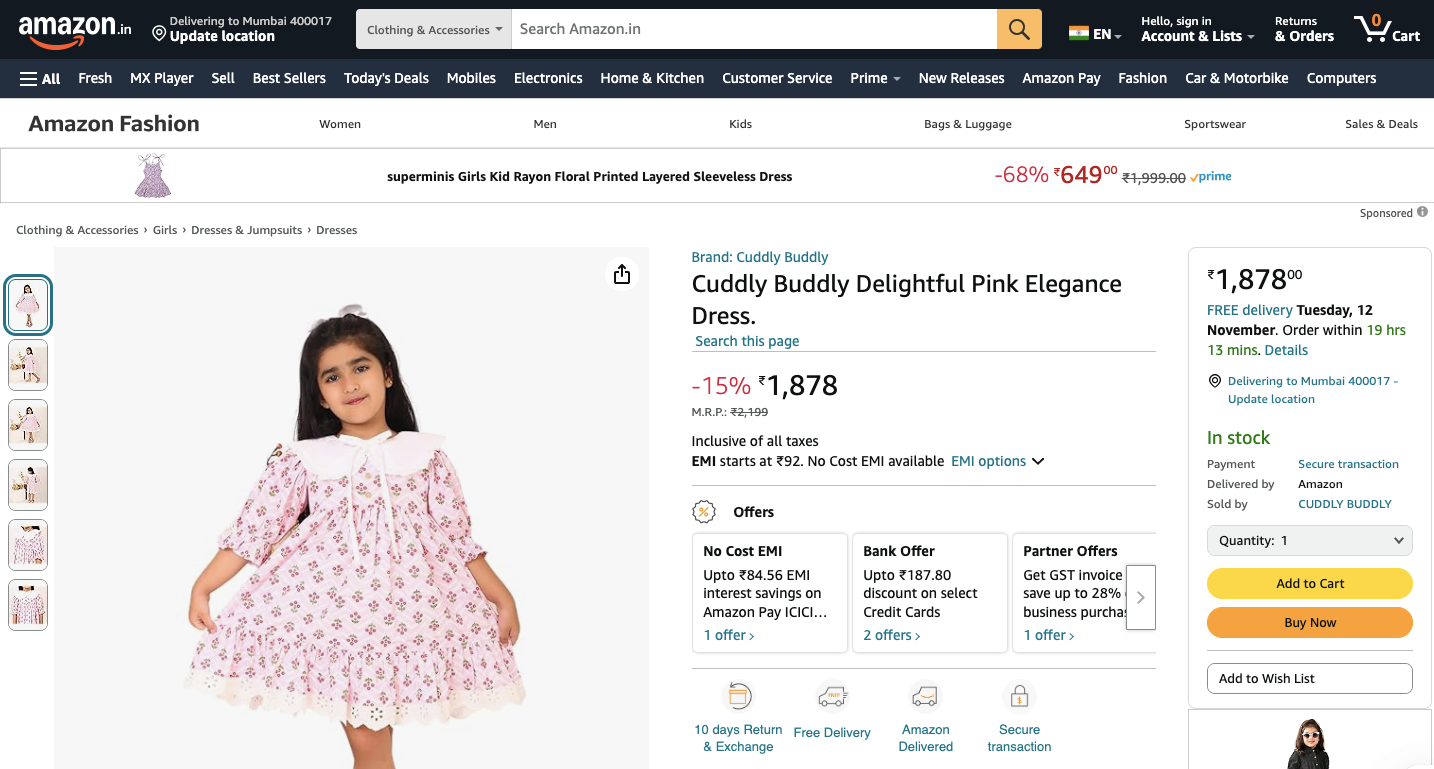This screenshot has width=1434, height=769.
Task: Click the Amazon.in logo
Action: coord(74,30)
